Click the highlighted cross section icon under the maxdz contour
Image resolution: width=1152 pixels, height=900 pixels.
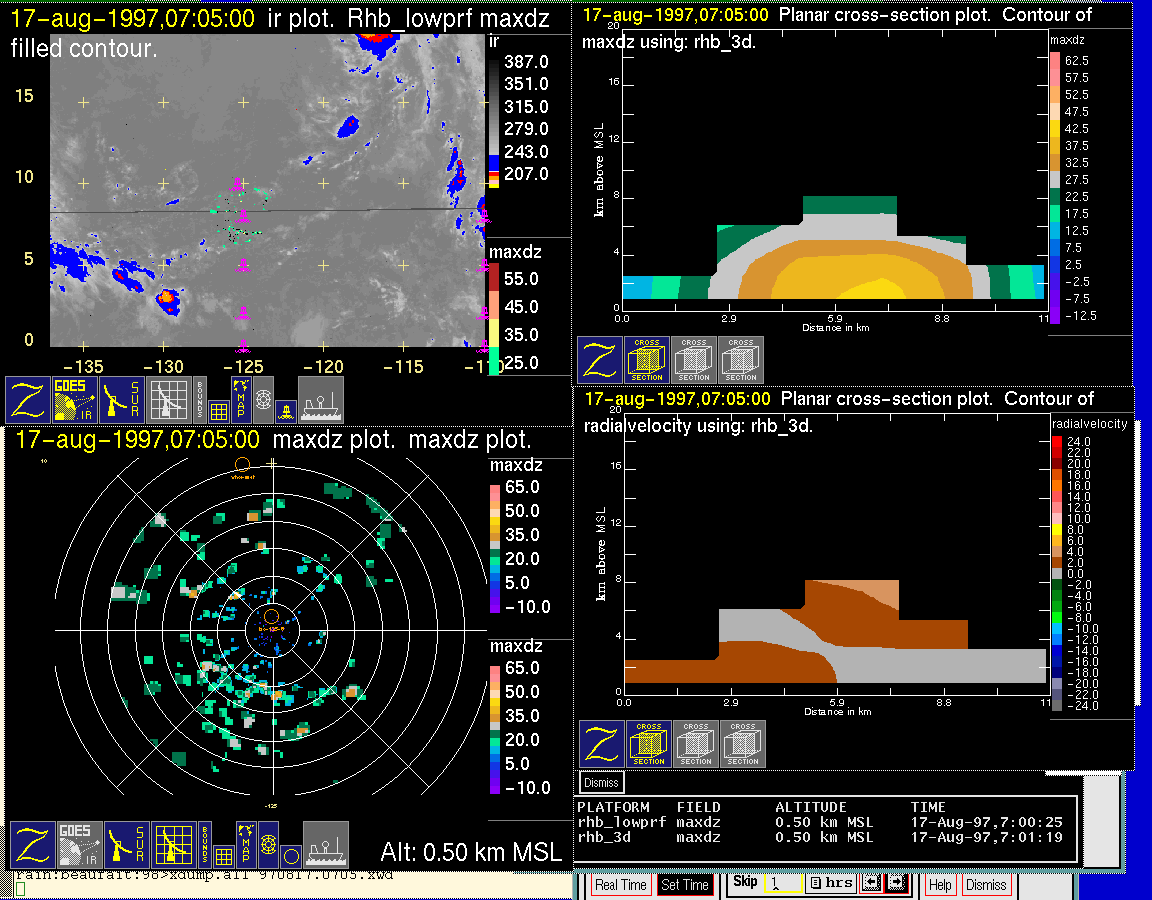(x=647, y=360)
